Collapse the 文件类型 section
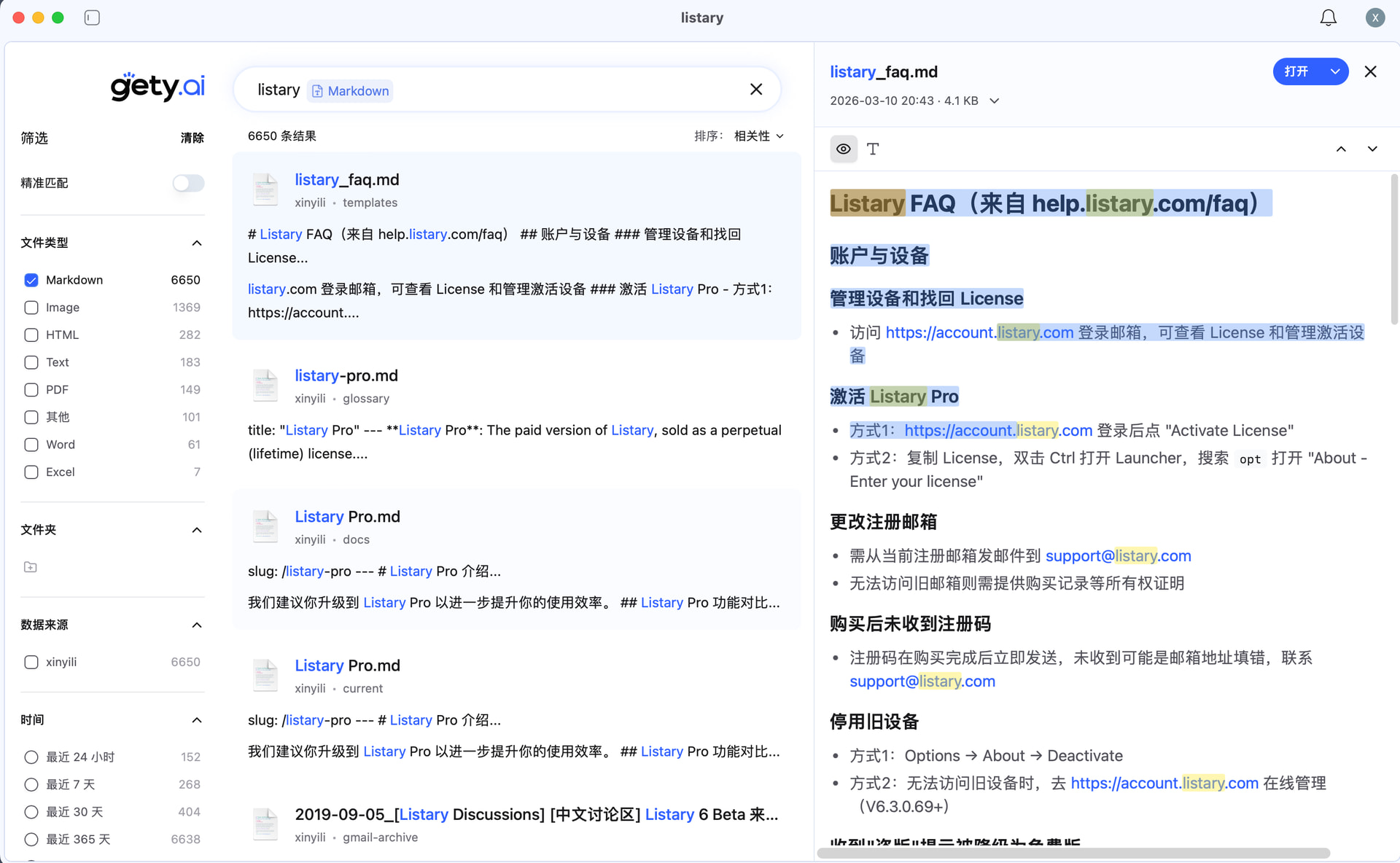 pos(197,243)
